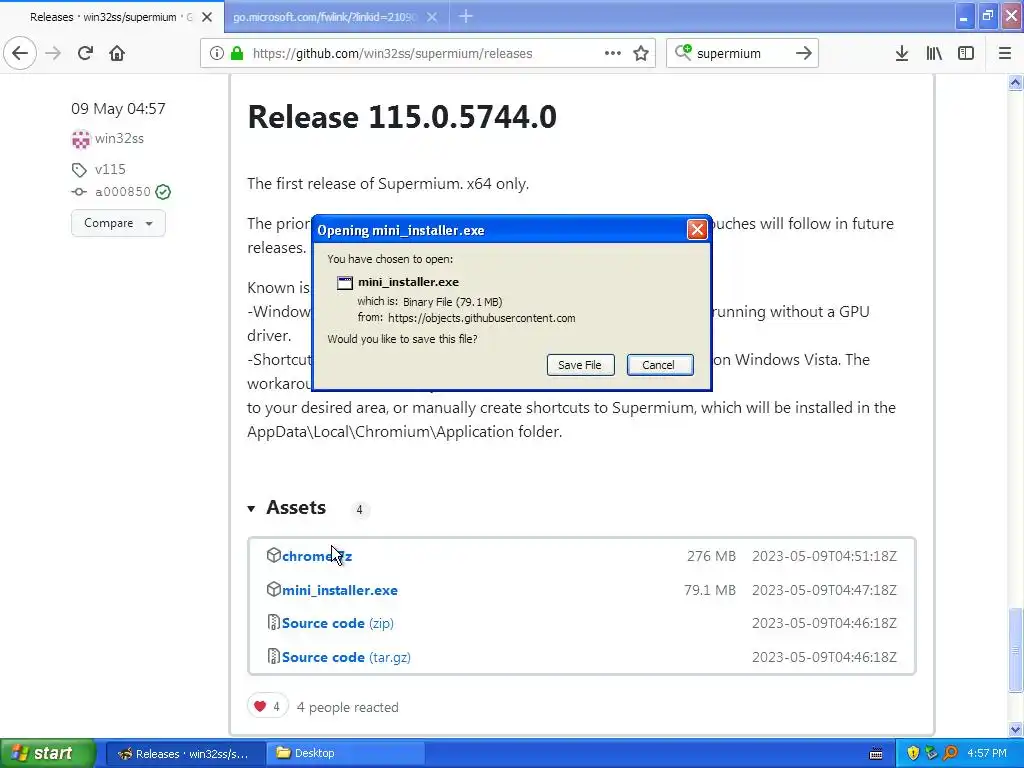Collapse the Assets section triangle
The width and height of the screenshot is (1024, 768).
click(x=251, y=508)
